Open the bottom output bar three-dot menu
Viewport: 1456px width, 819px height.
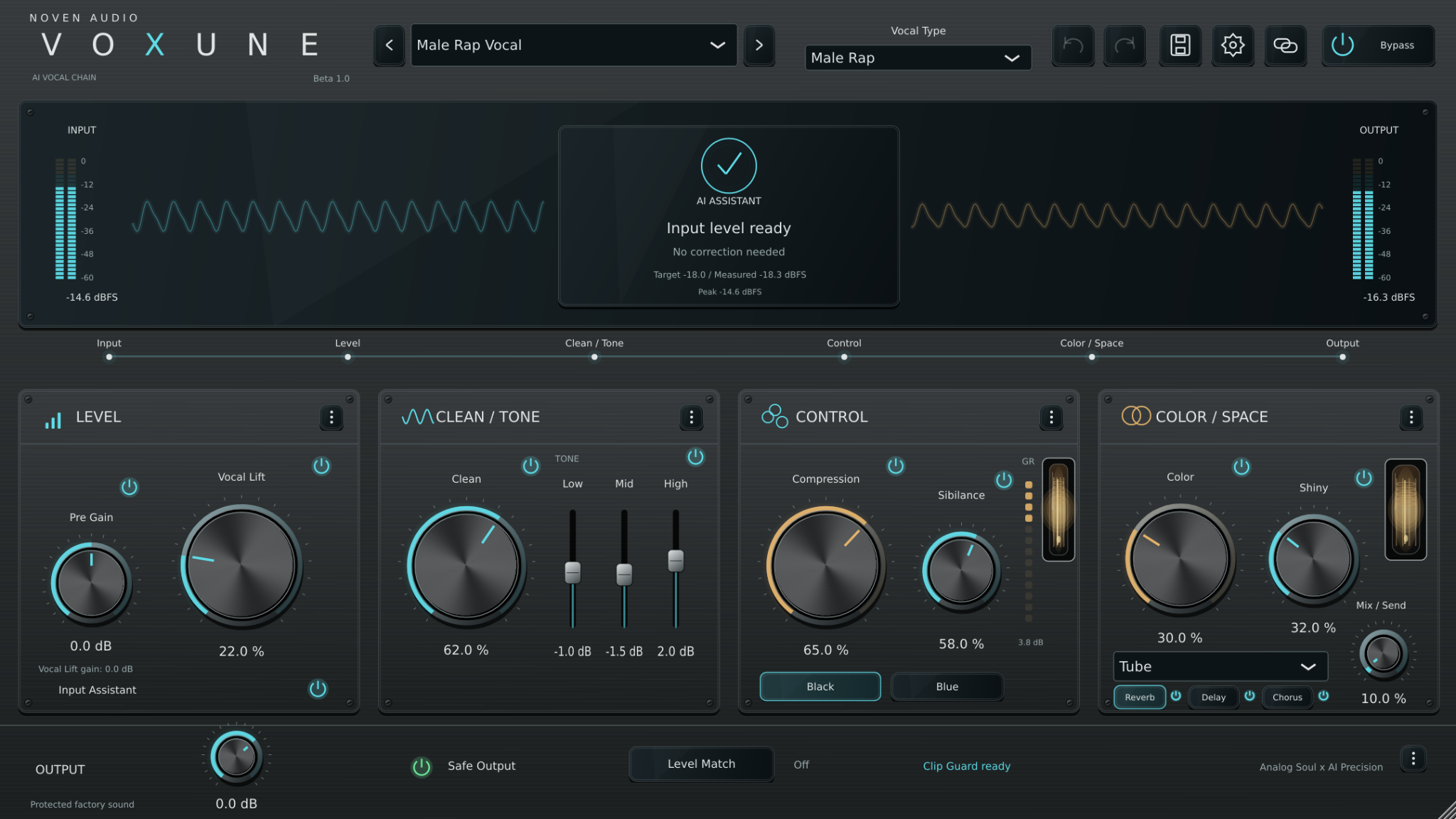1413,759
